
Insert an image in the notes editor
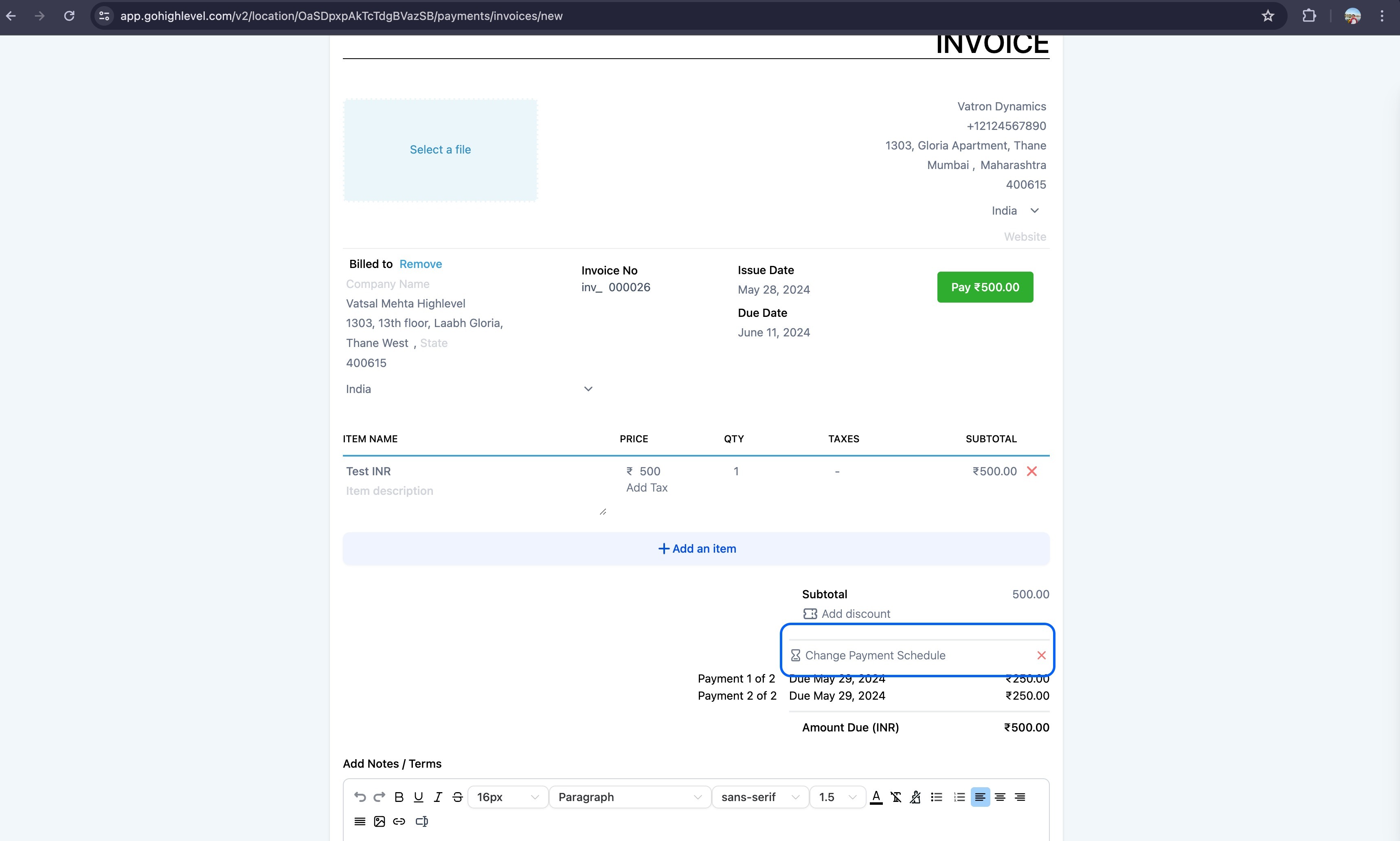(380, 821)
